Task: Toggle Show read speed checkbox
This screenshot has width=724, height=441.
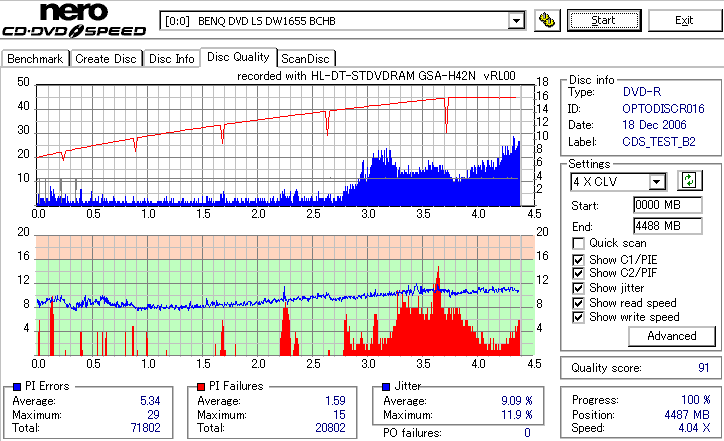Action: (578, 303)
